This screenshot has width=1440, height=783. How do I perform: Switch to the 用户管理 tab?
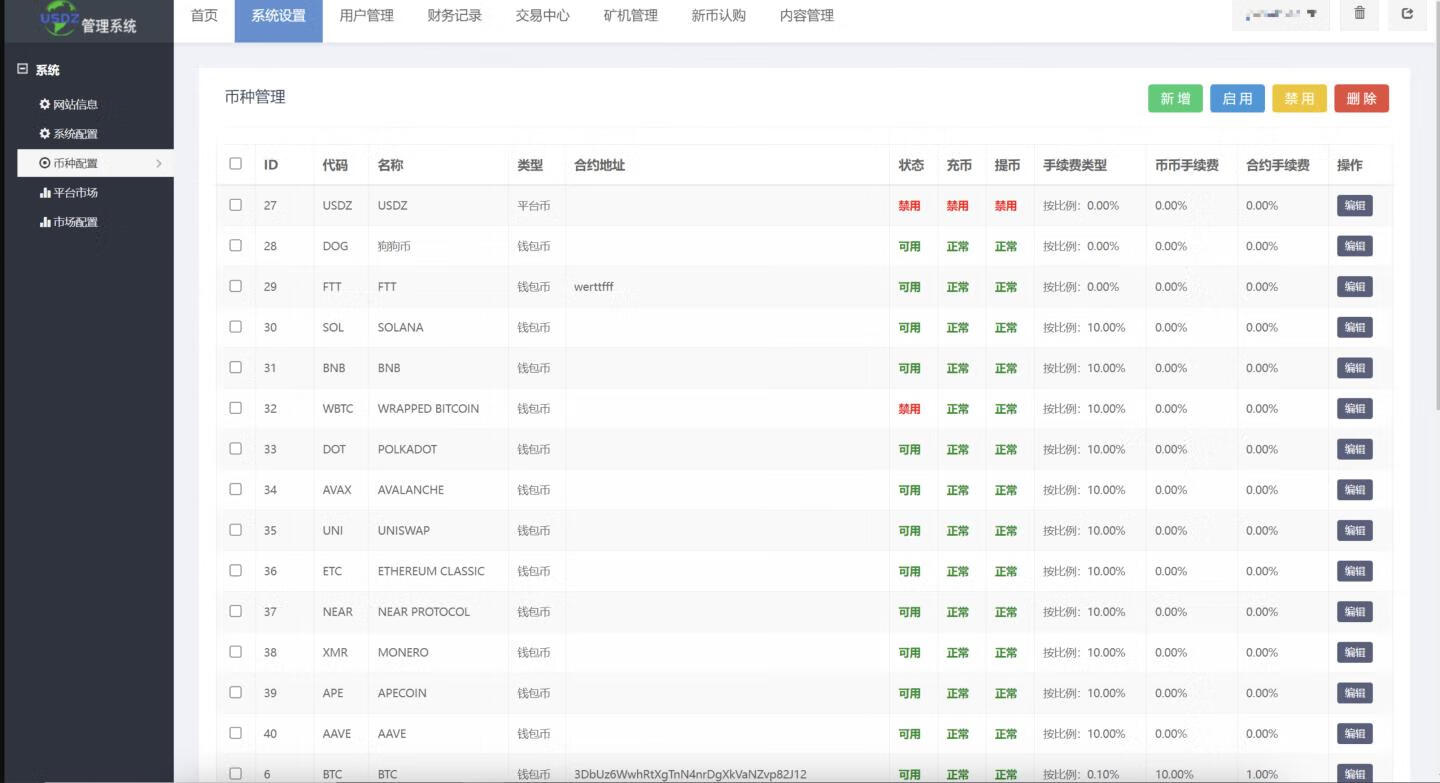(366, 16)
